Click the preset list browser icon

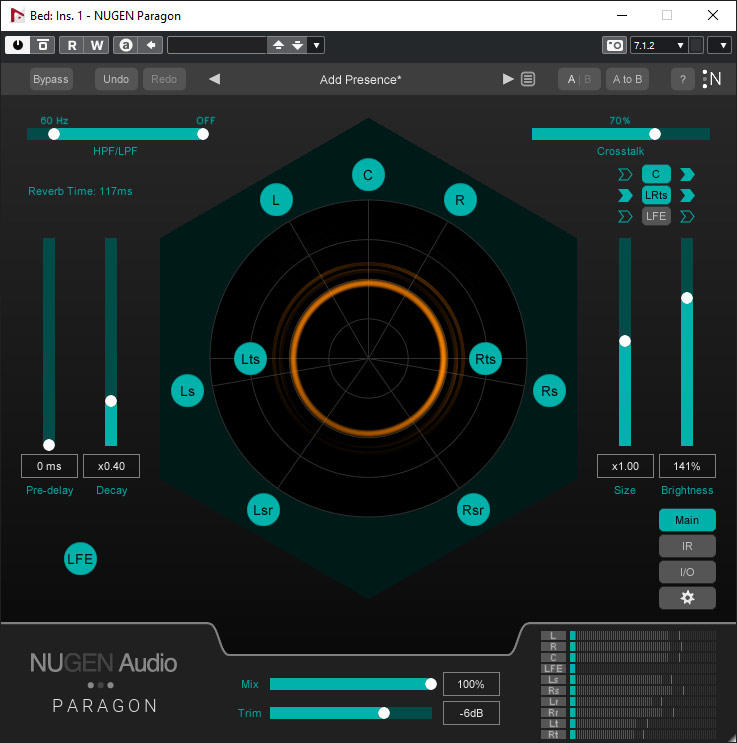click(x=528, y=80)
